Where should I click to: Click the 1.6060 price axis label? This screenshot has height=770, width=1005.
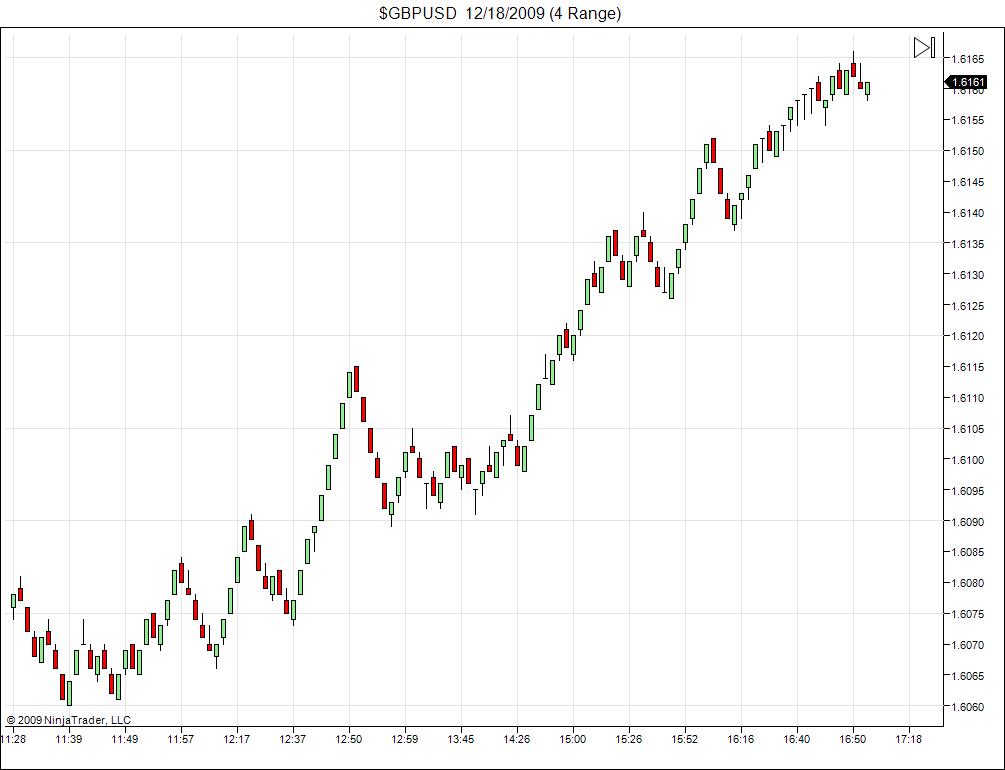pyautogui.click(x=967, y=707)
